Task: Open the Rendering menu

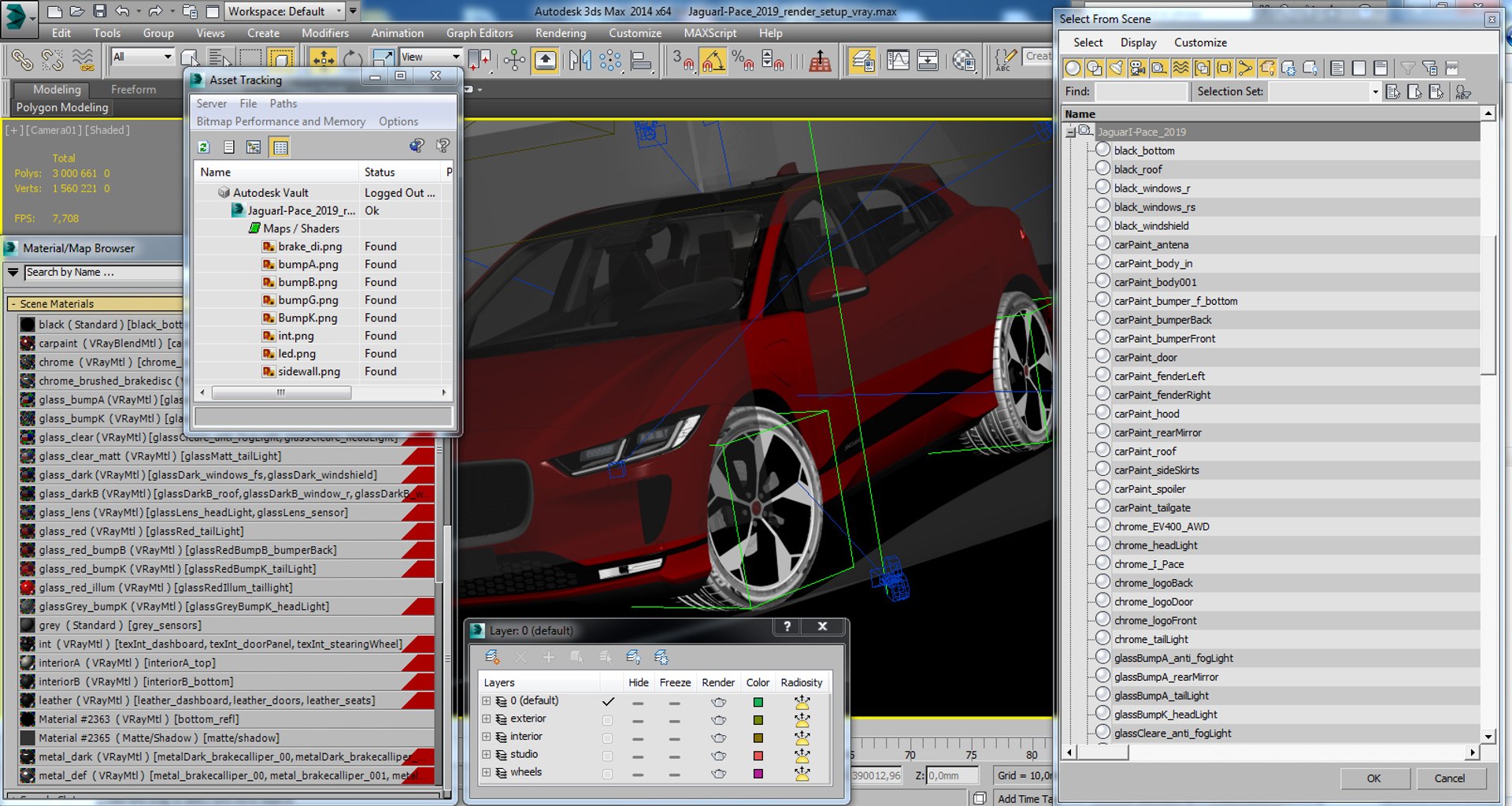Action: tap(561, 33)
